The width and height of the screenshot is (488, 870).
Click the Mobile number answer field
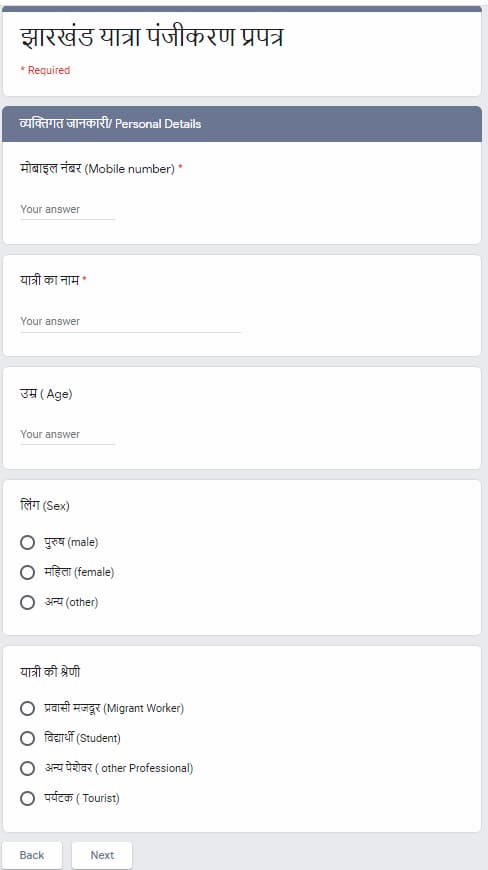(x=68, y=210)
